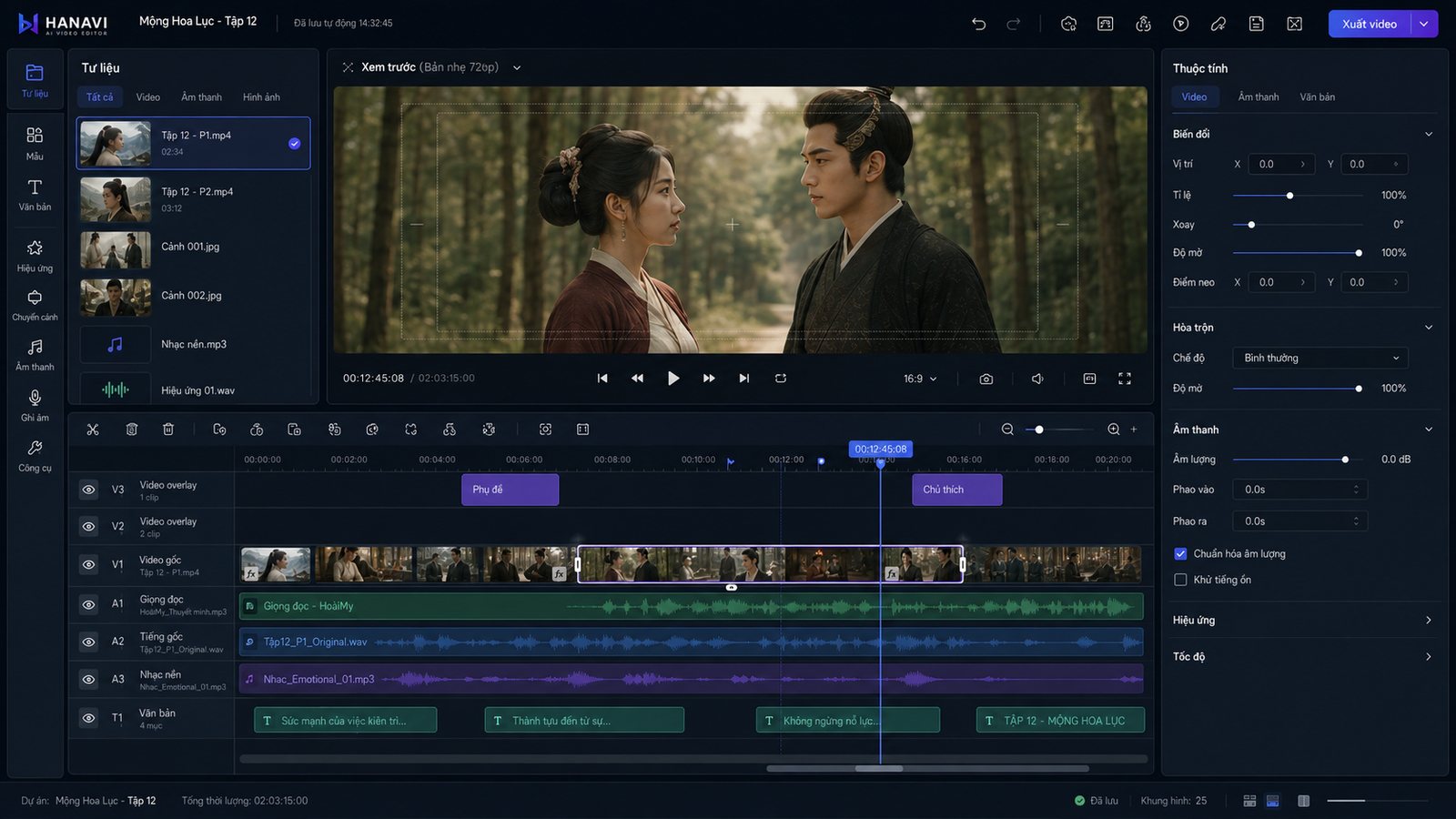This screenshot has height=819, width=1456.
Task: Enable Khử tiếng ồn checkbox
Action: pyautogui.click(x=1180, y=580)
